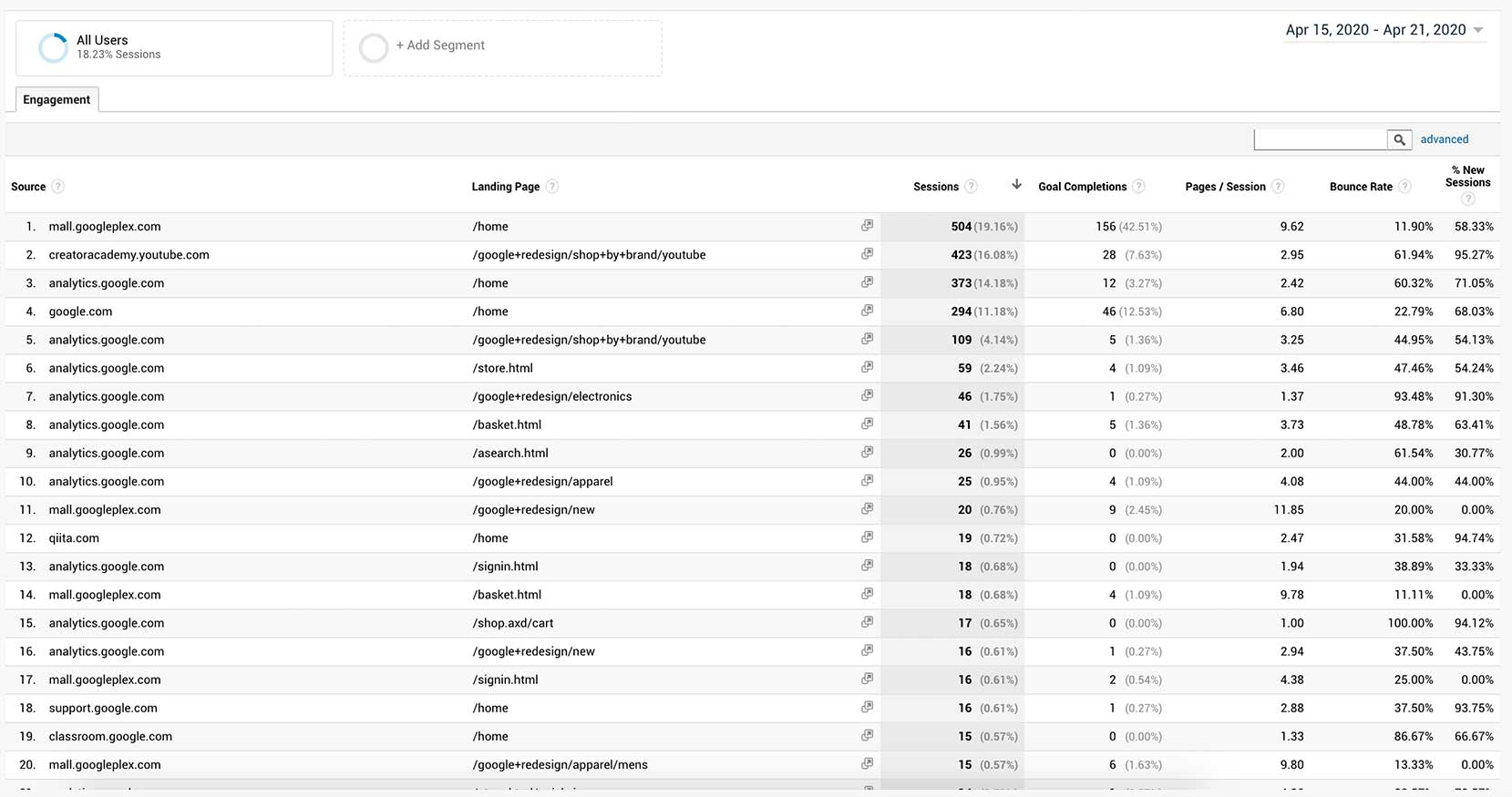The width and height of the screenshot is (1512, 797).
Task: Select /google+redesign/apparel/mens landing page text
Action: (561, 764)
